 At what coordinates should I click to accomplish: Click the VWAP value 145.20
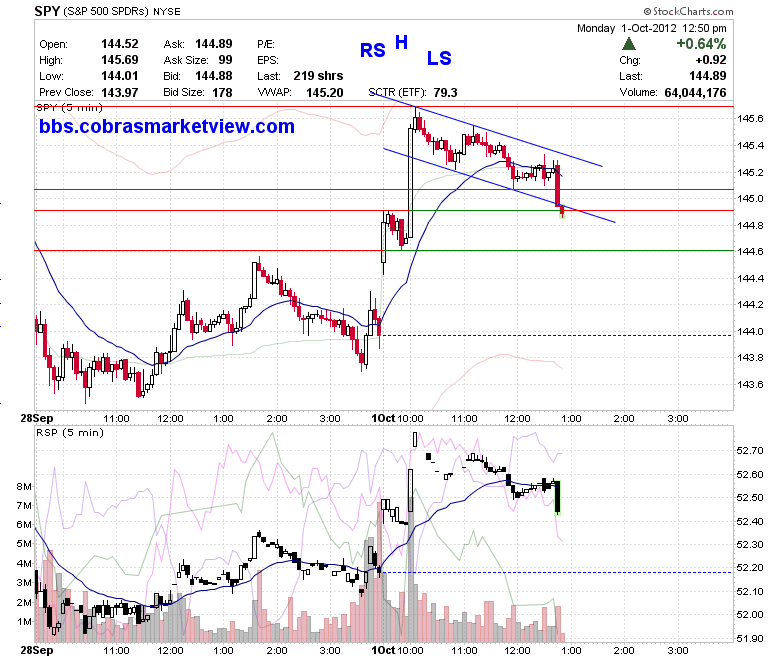(x=324, y=93)
